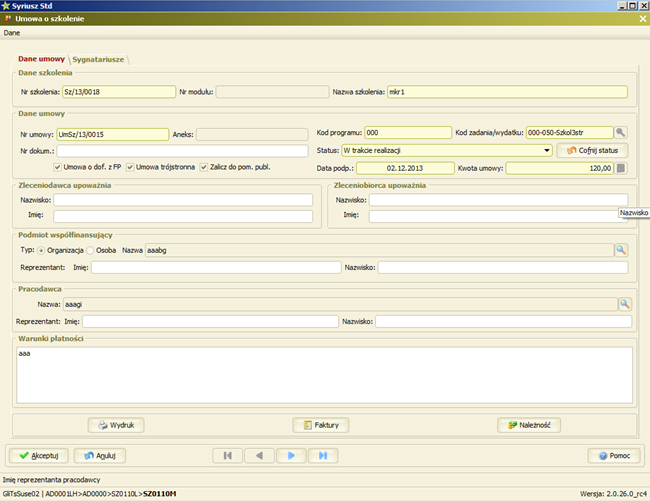Switch to the Sygnatariusze tab
The height and width of the screenshot is (501, 650).
click(98, 59)
